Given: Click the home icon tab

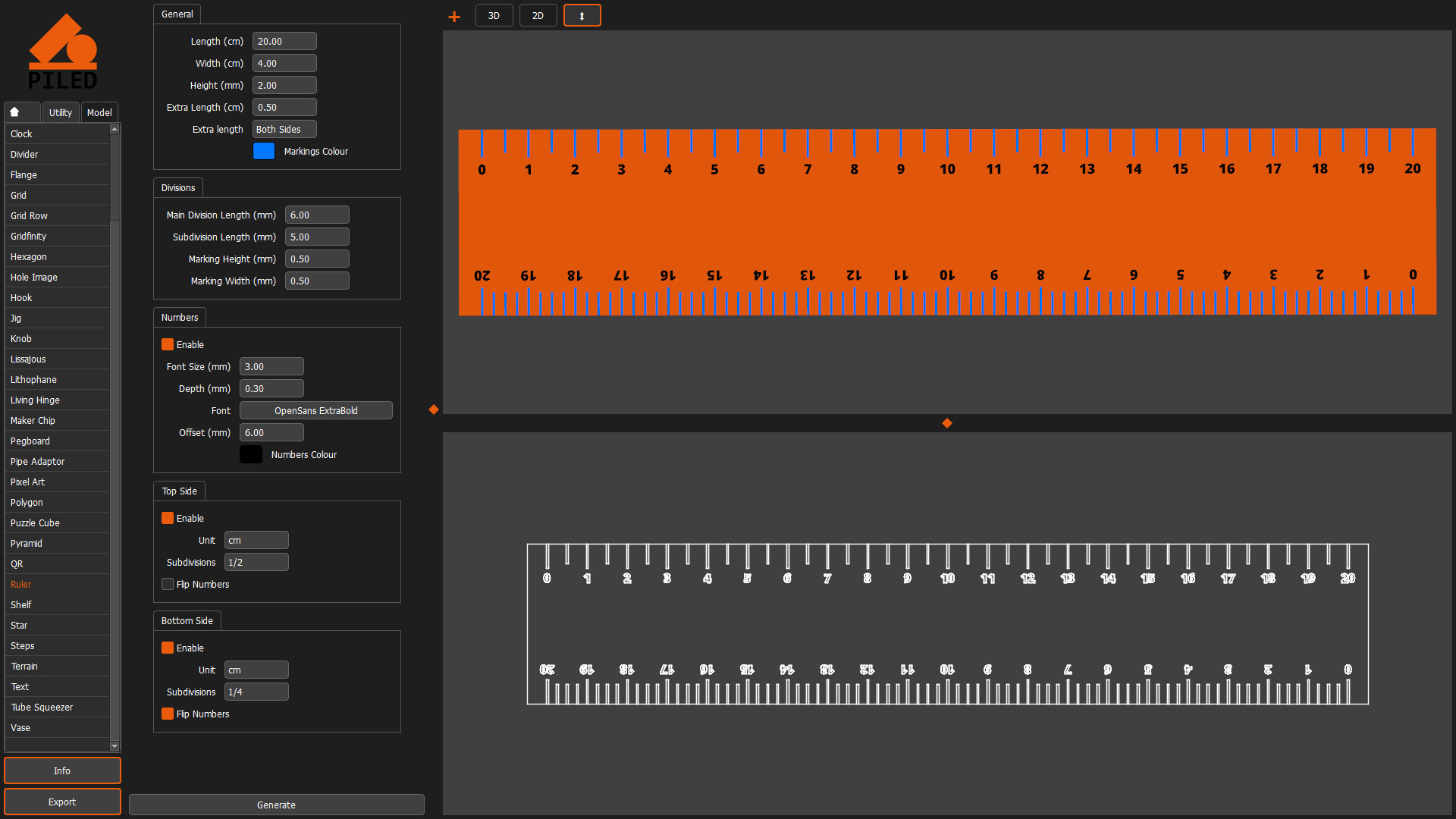Looking at the screenshot, I should [x=15, y=112].
